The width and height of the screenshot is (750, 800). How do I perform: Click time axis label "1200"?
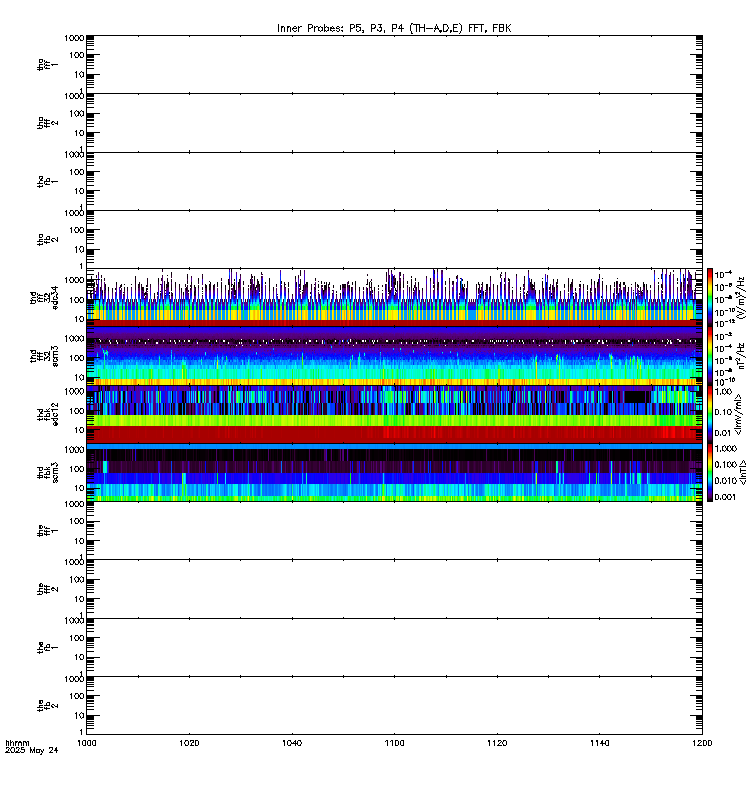coord(702,743)
